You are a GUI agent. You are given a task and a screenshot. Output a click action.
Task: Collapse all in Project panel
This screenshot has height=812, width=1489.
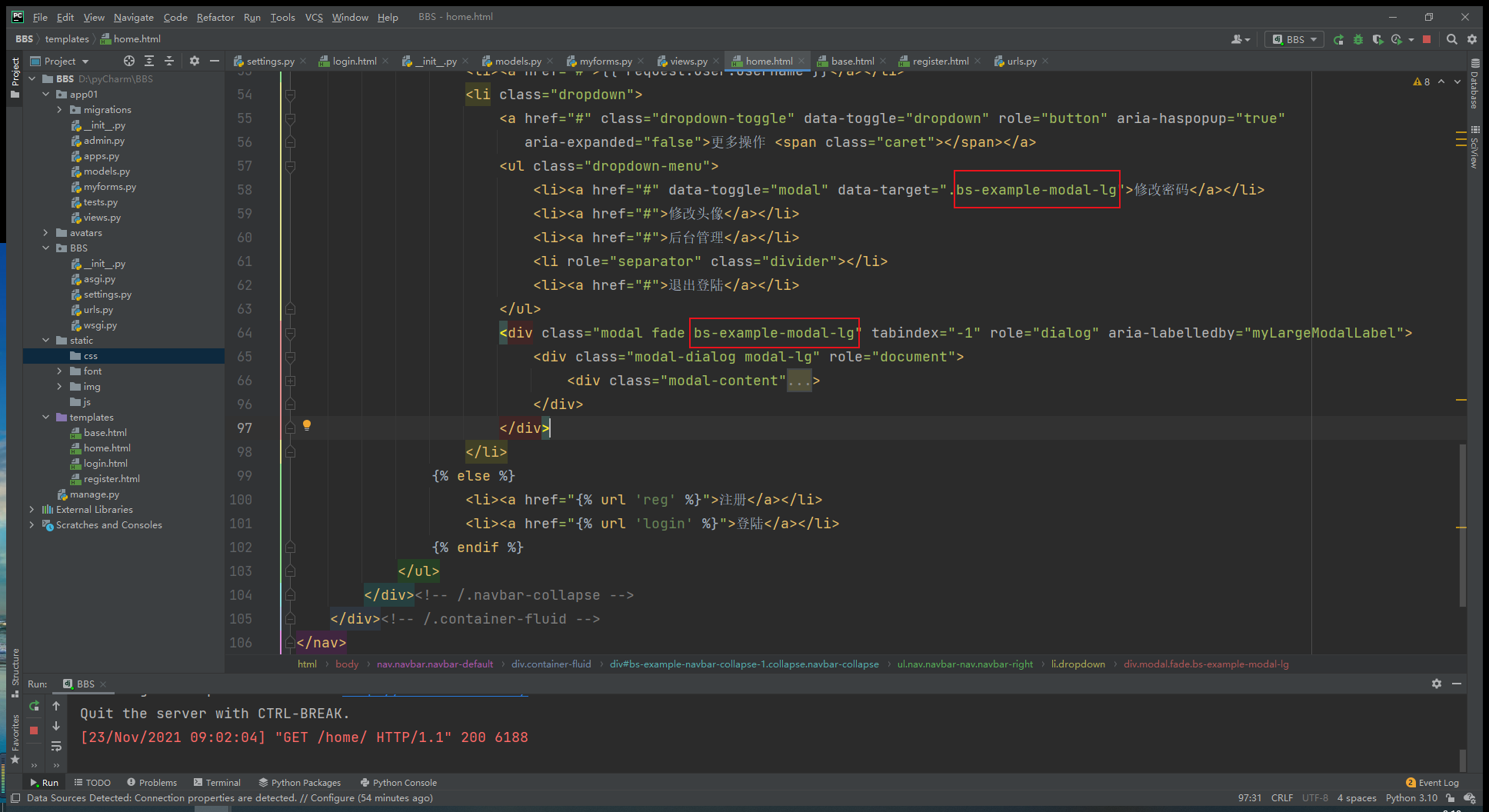pos(169,61)
